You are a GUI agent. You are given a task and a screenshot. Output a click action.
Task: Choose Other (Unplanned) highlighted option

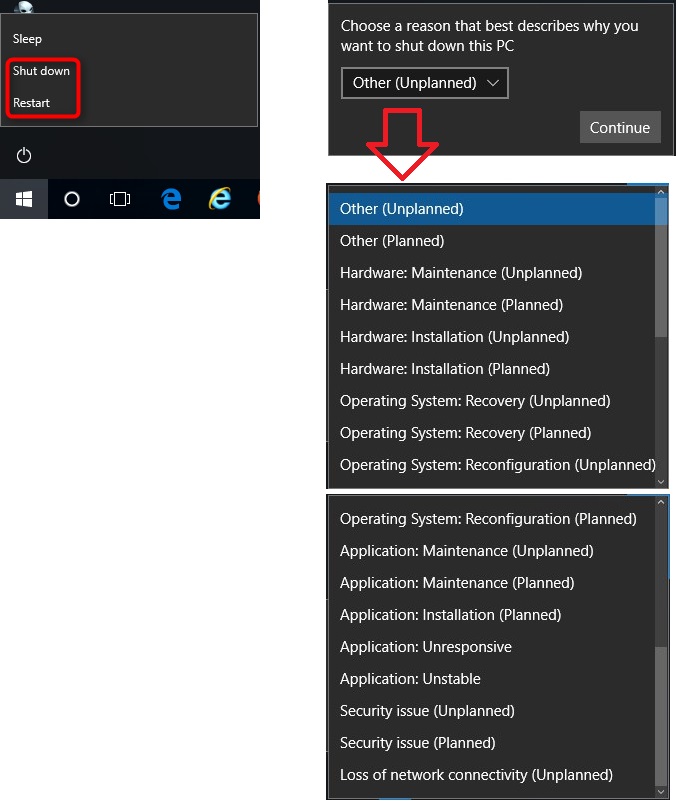[491, 209]
